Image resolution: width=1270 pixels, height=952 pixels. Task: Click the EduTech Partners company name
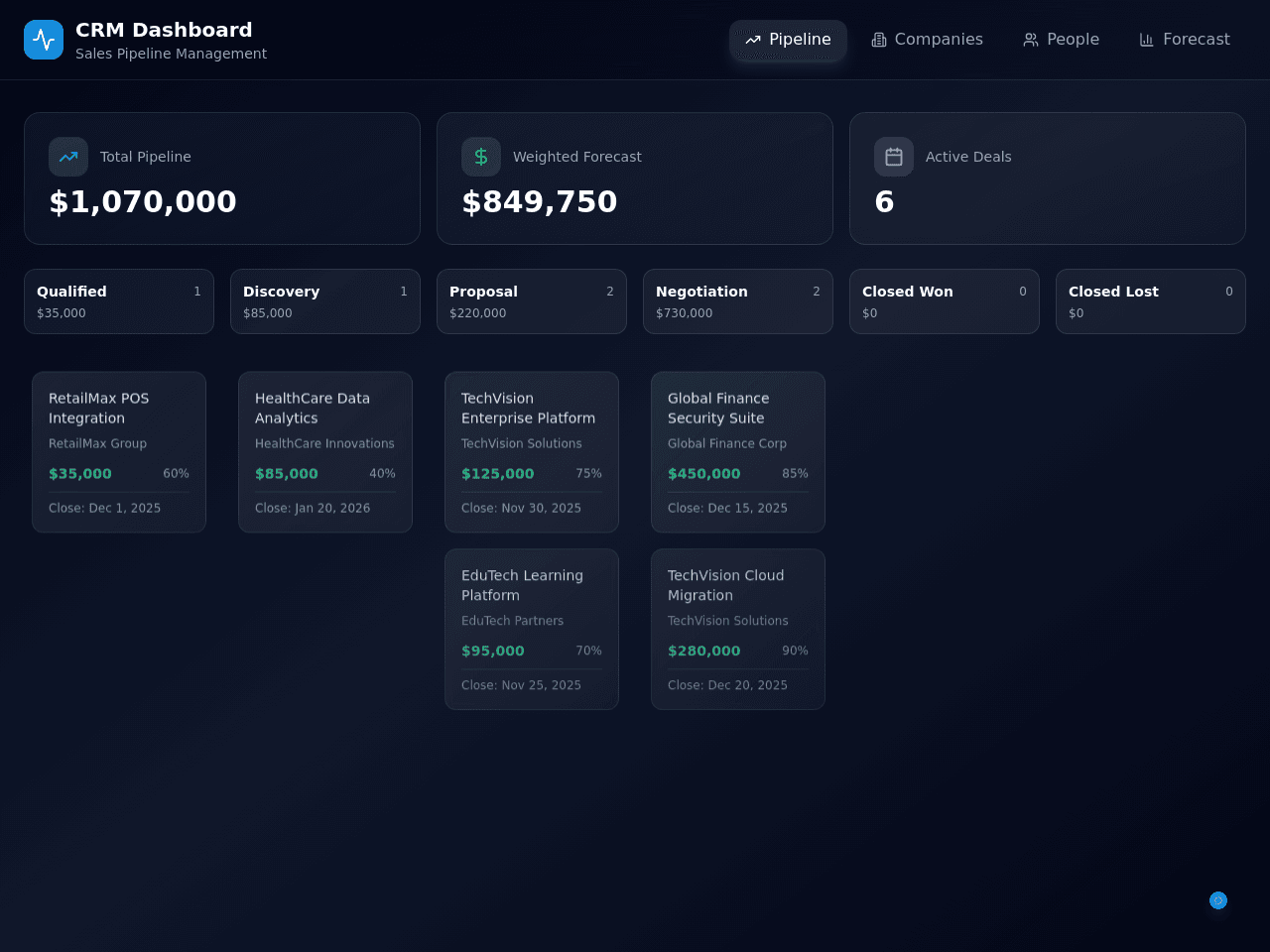click(x=512, y=621)
